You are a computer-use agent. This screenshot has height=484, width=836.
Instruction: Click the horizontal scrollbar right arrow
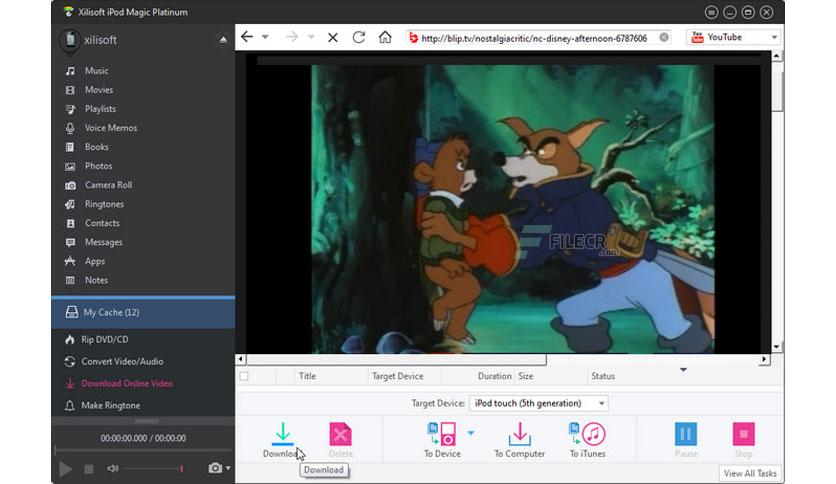(x=764, y=359)
